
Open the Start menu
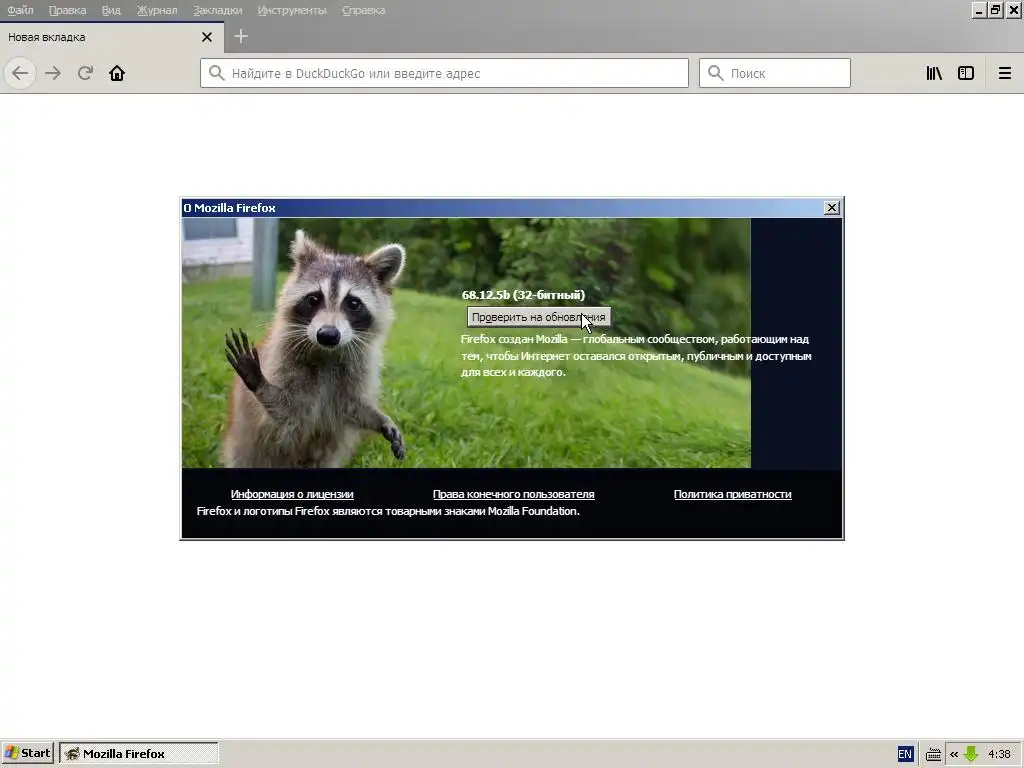point(27,754)
